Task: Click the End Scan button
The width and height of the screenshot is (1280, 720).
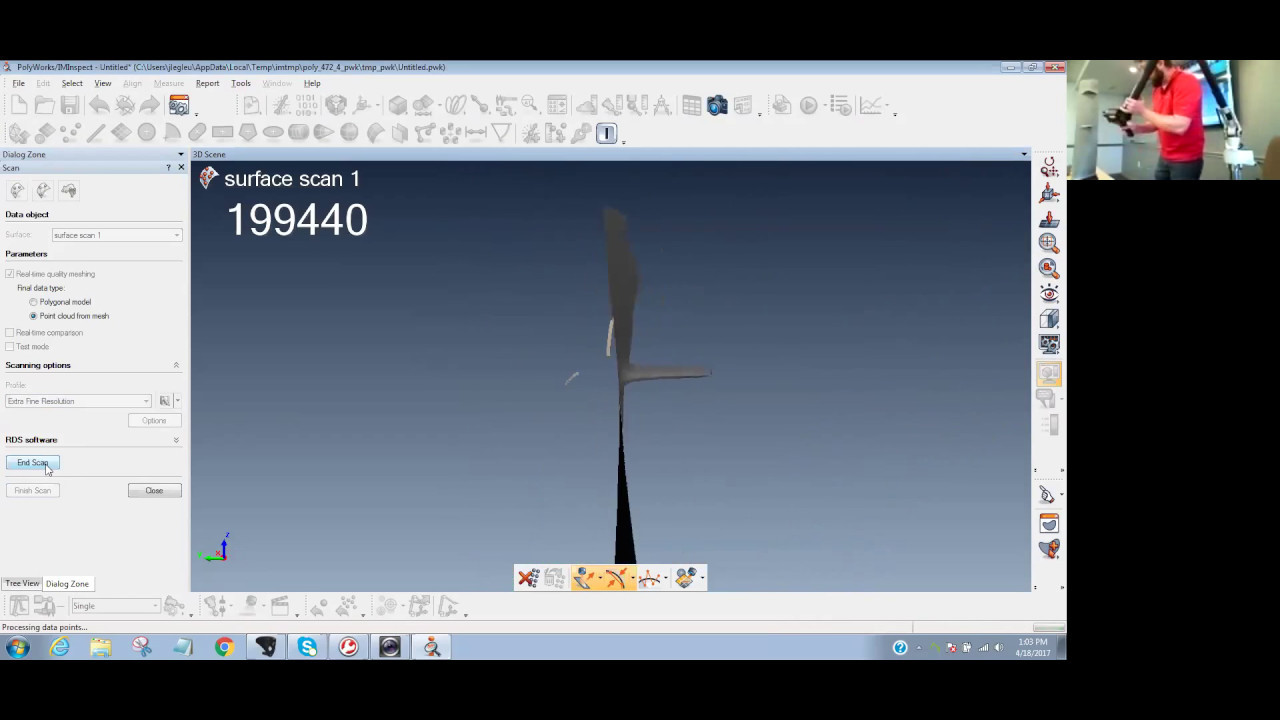Action: coord(32,462)
